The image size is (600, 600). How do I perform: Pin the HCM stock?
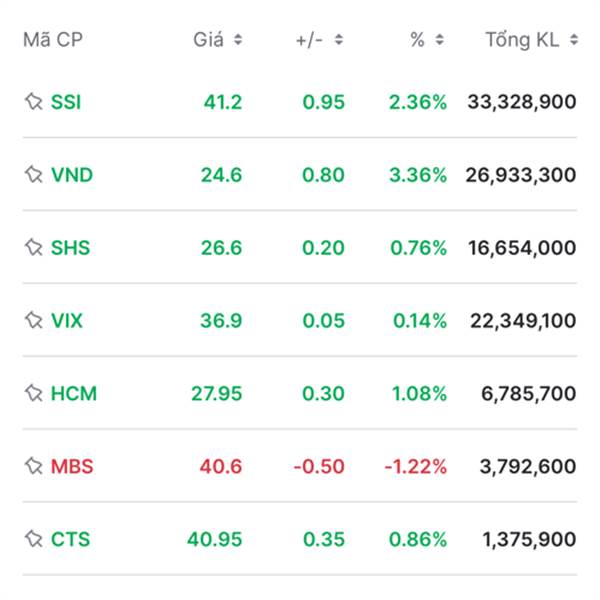point(34,393)
